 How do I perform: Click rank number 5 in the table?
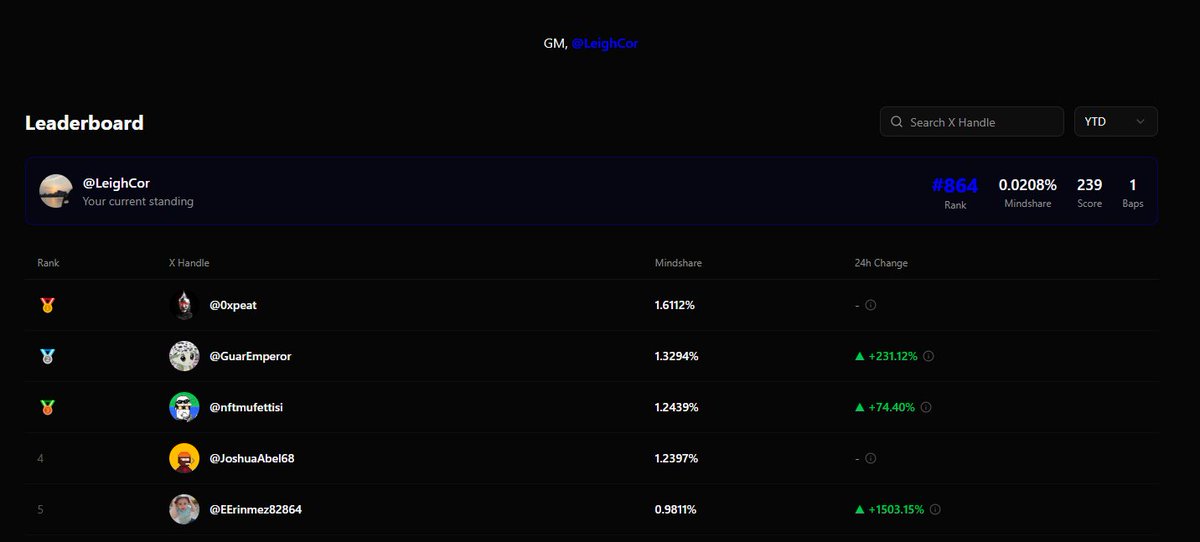click(41, 509)
